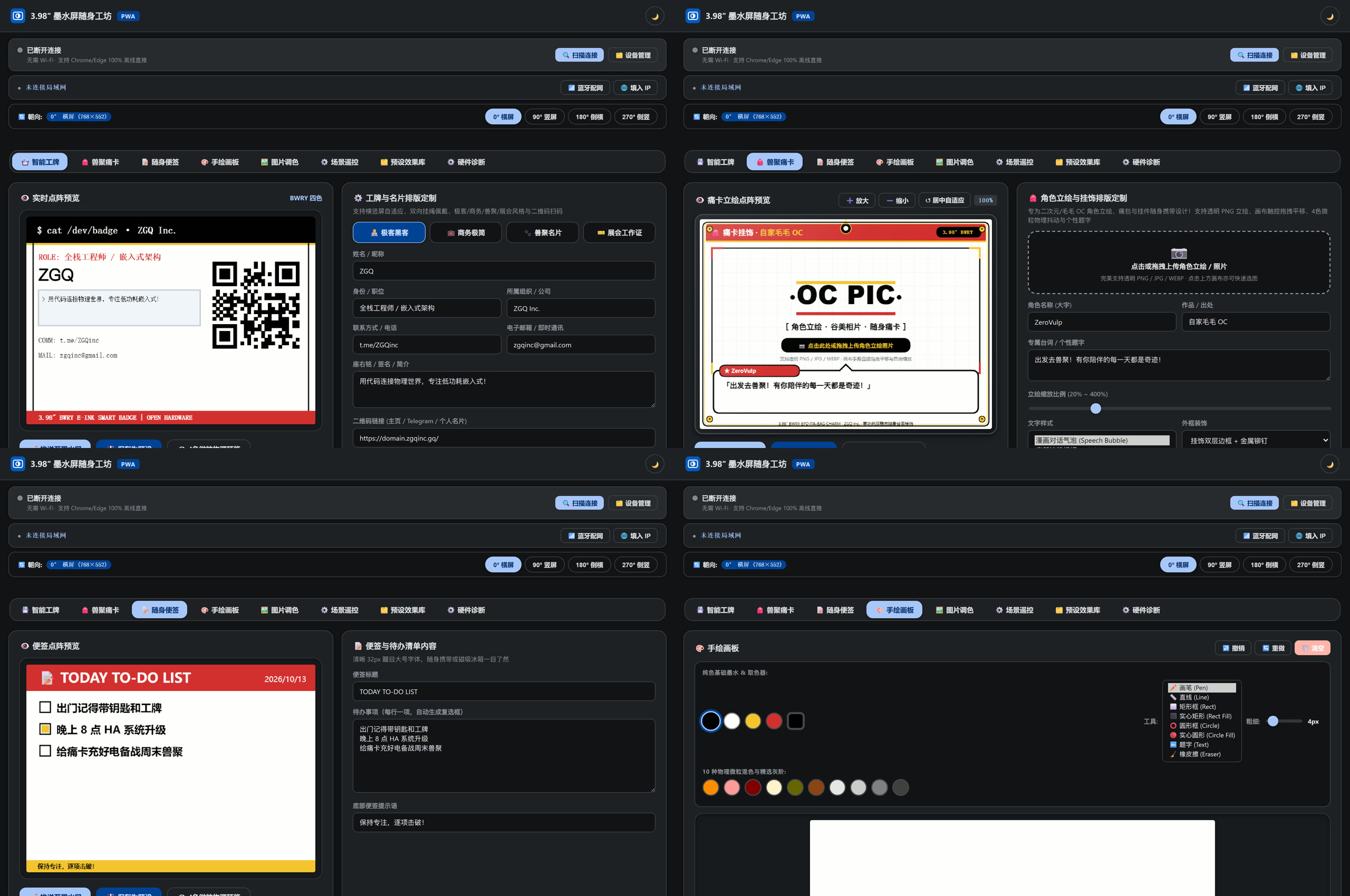
Task: Toggle dark mode moon icon in 智能工牌 pane
Action: point(655,16)
